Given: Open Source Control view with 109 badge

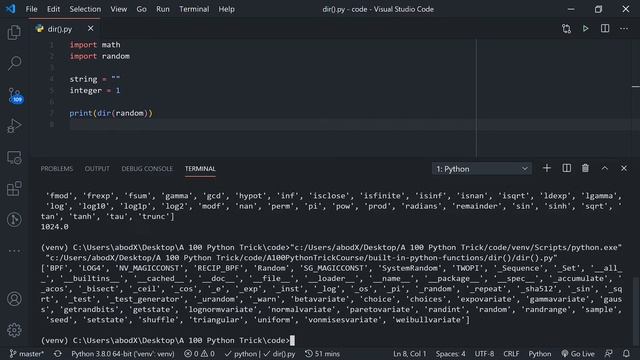Looking at the screenshot, I should coord(15,95).
